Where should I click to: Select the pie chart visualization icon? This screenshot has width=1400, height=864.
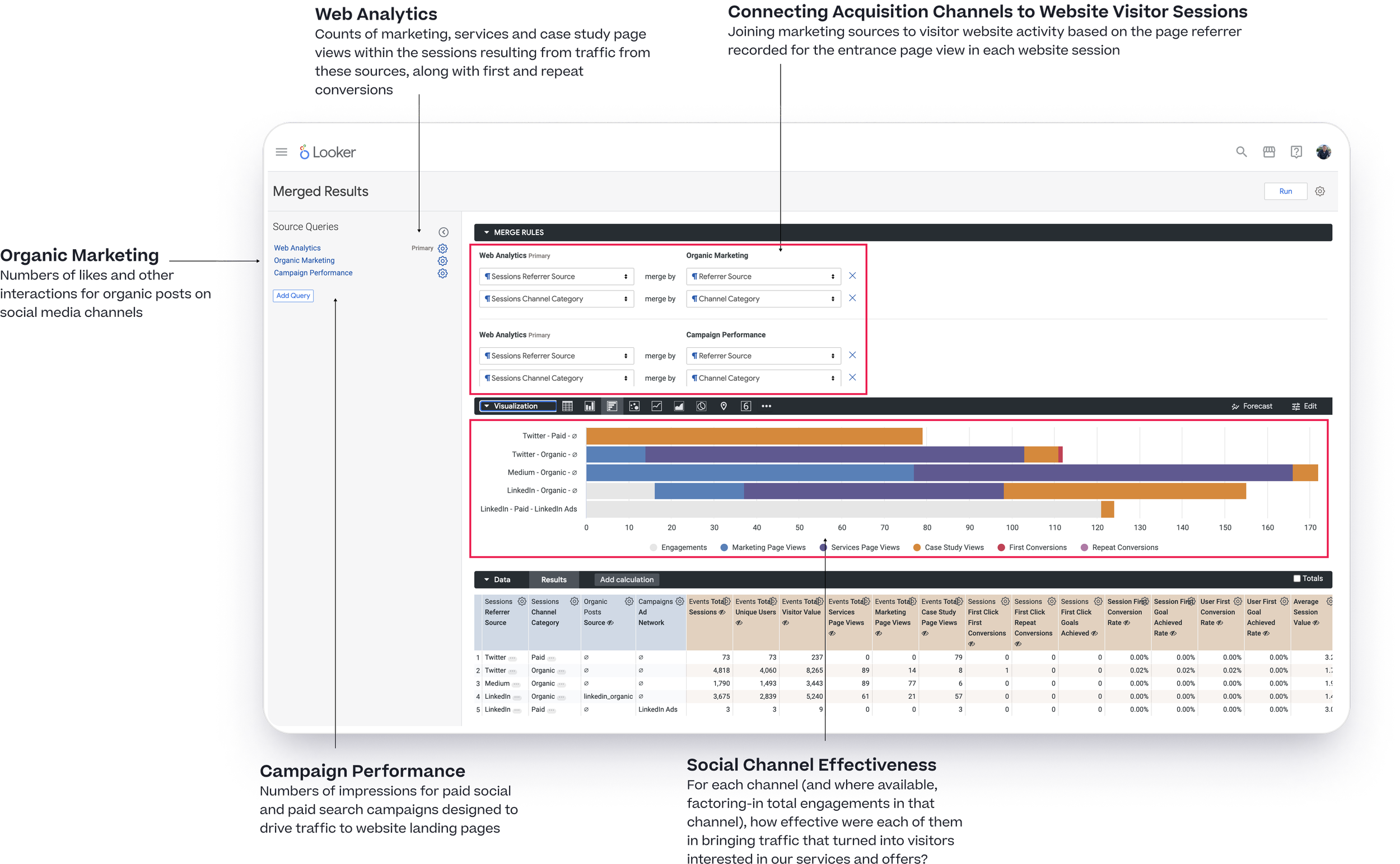(x=701, y=407)
